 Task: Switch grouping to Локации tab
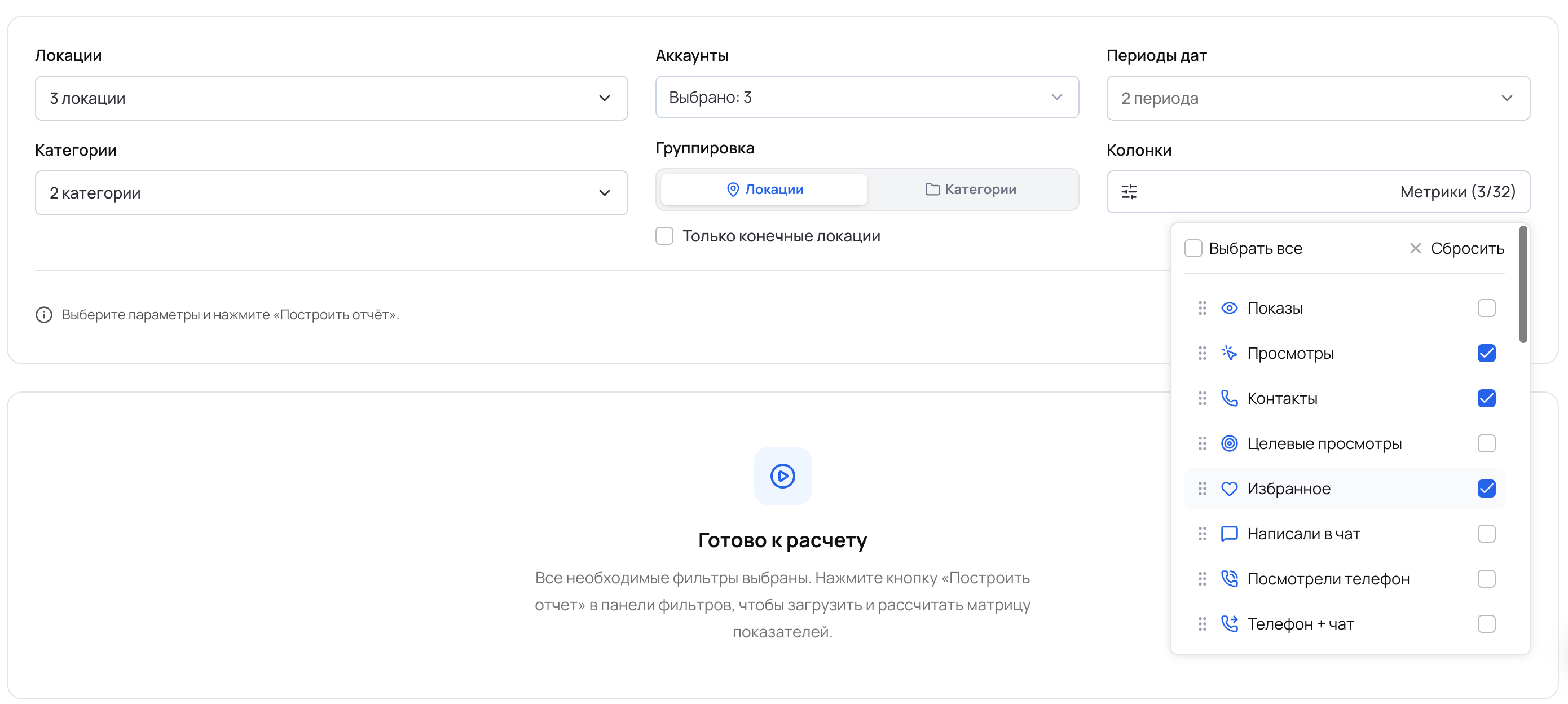click(x=764, y=190)
